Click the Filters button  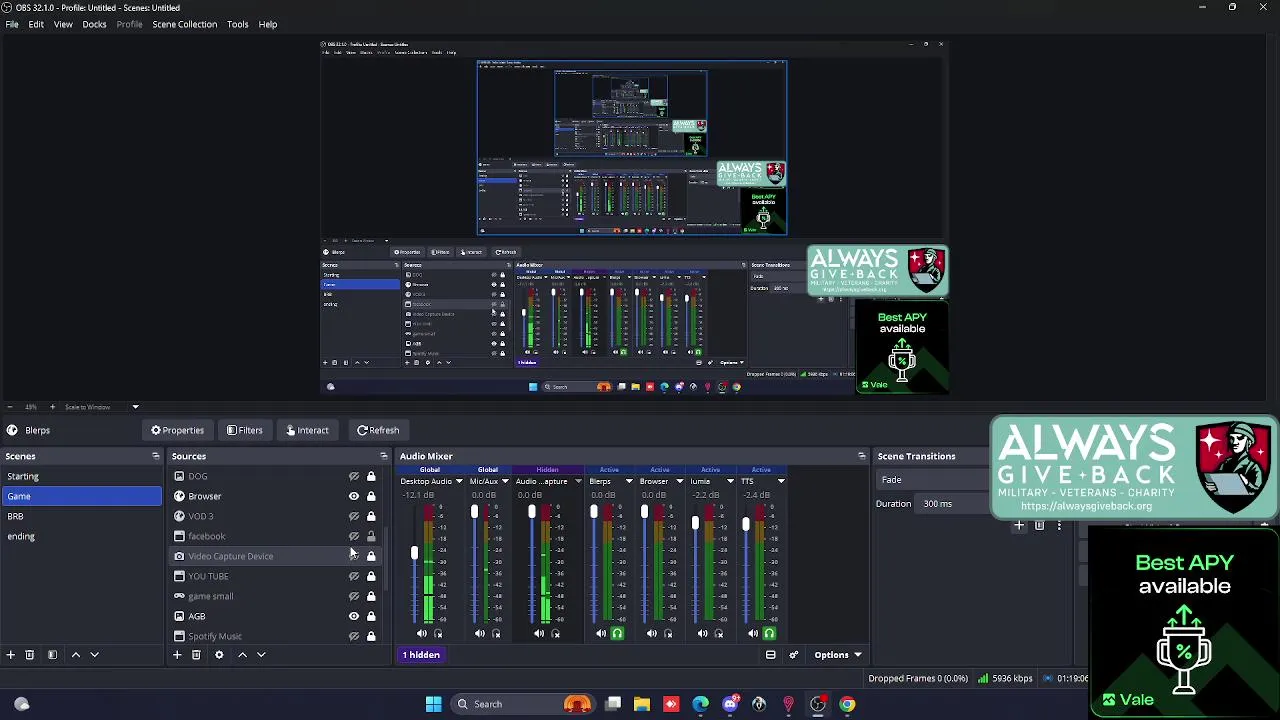(x=244, y=430)
